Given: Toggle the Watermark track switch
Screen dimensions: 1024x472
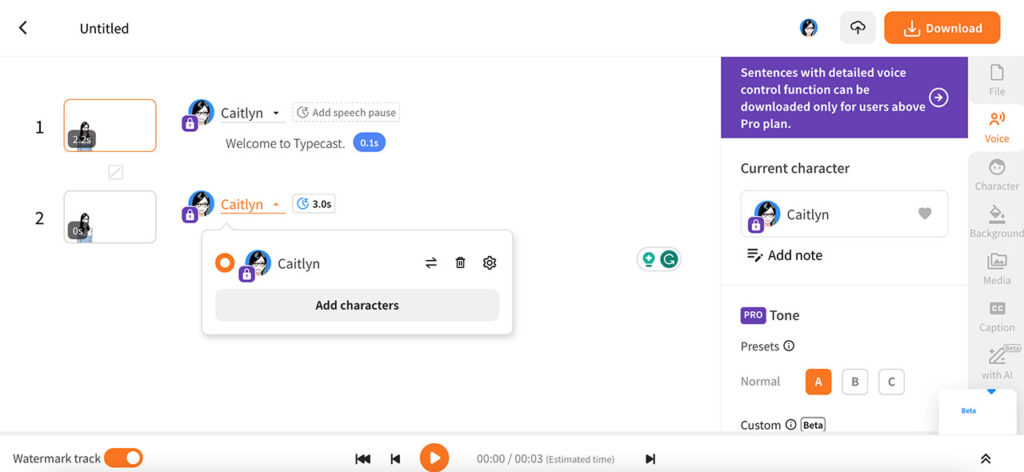Looking at the screenshot, I should [x=123, y=458].
